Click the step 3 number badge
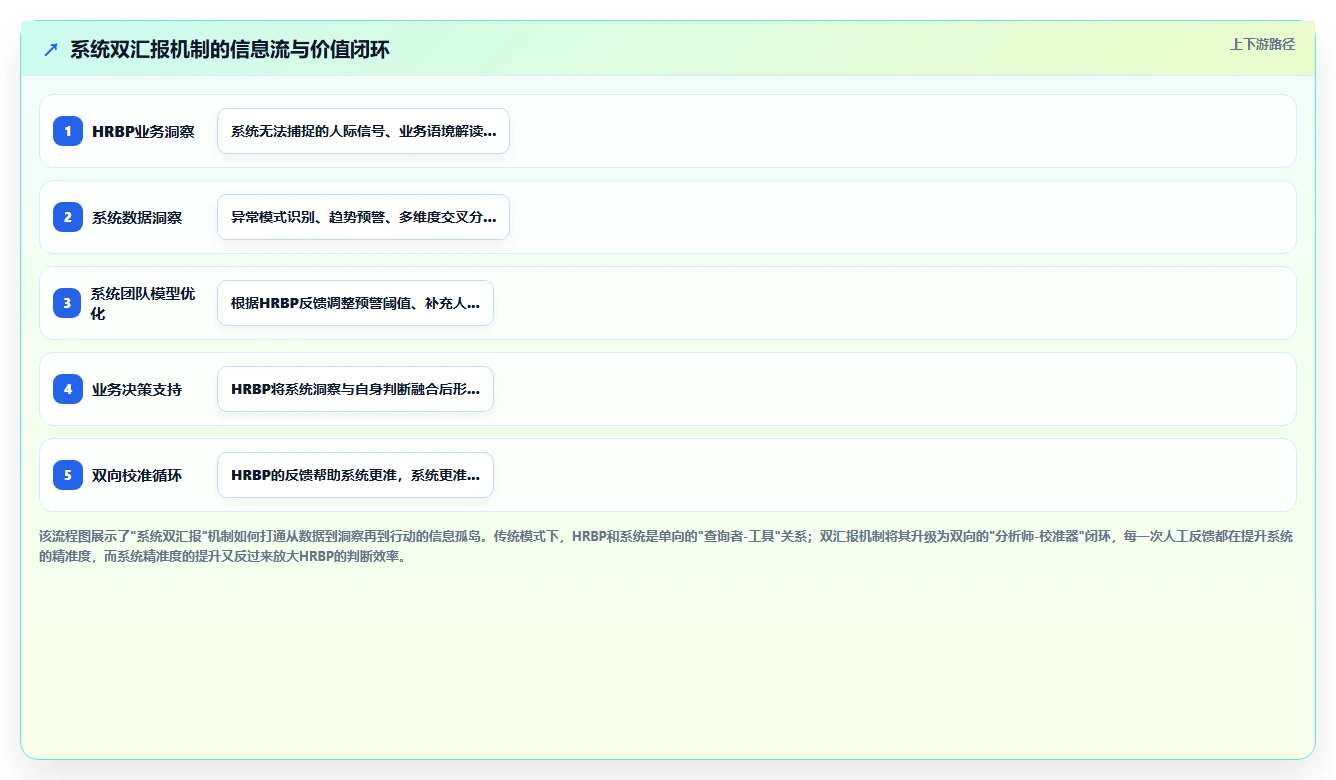Image resolution: width=1336 pixels, height=780 pixels. (67, 303)
